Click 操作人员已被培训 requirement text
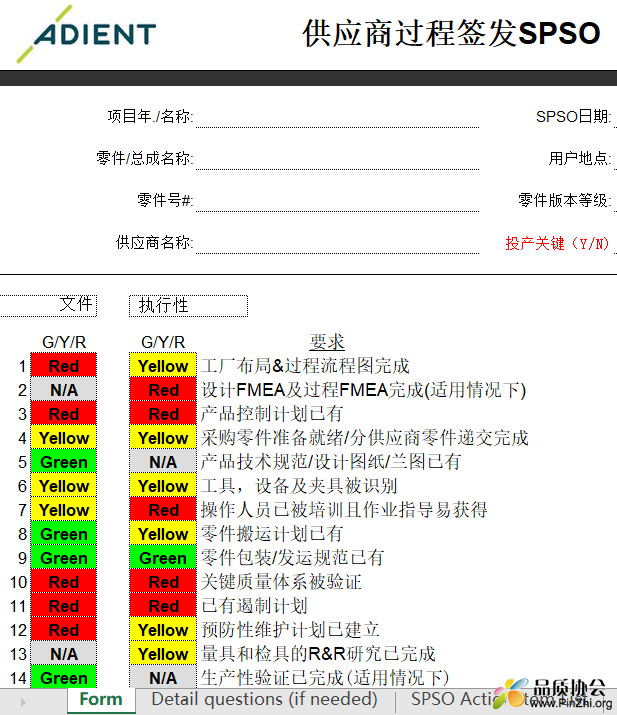The width and height of the screenshot is (617, 715). 344,510
